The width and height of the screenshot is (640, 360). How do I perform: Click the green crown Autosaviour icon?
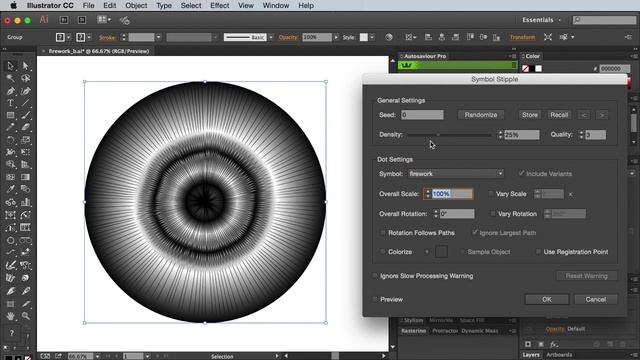coord(407,65)
